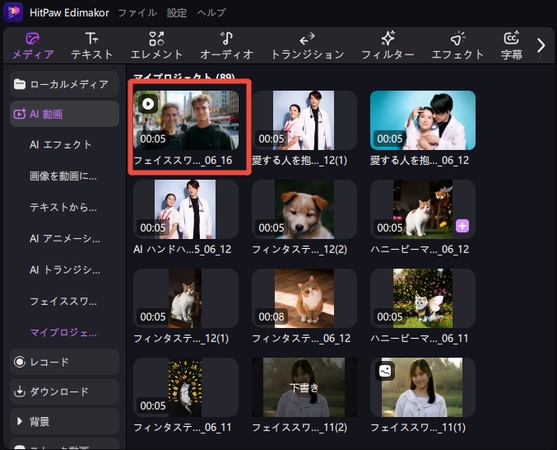Image resolution: width=557 pixels, height=450 pixels.
Task: Select the ハニービーマ..._06_11 thumbnail
Action: click(x=423, y=298)
